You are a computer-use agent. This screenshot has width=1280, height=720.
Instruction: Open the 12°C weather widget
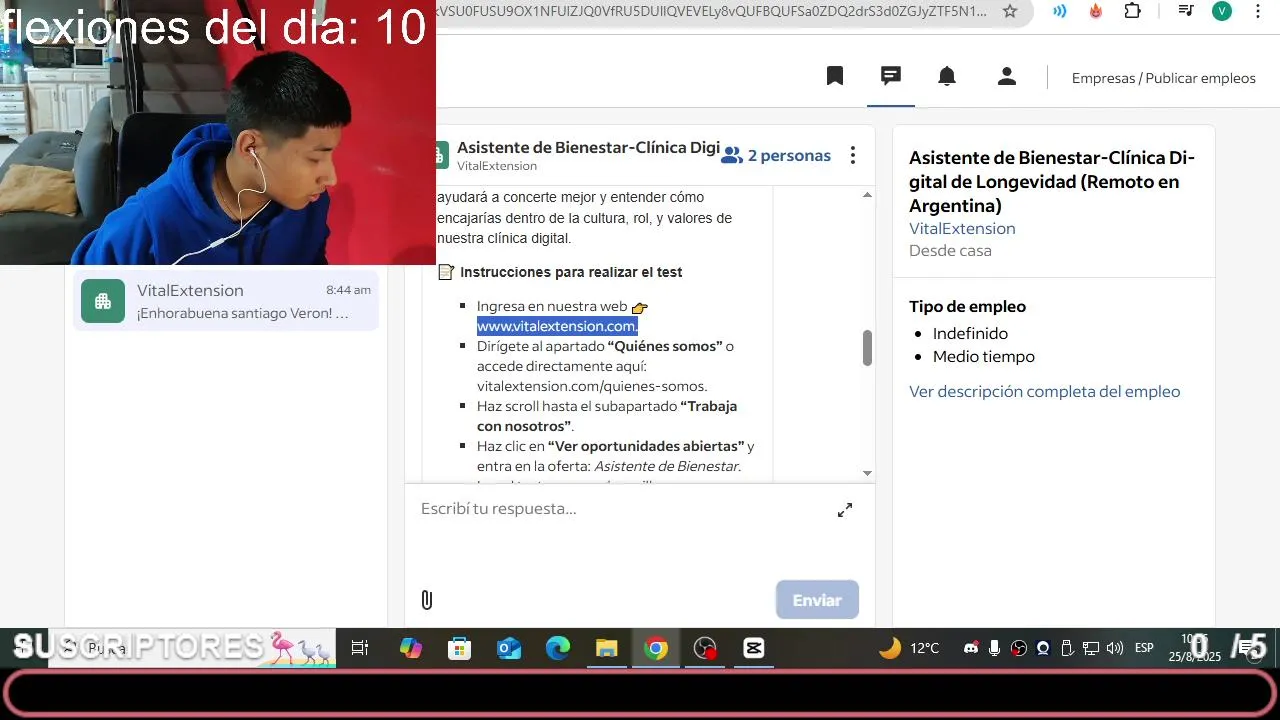click(909, 648)
